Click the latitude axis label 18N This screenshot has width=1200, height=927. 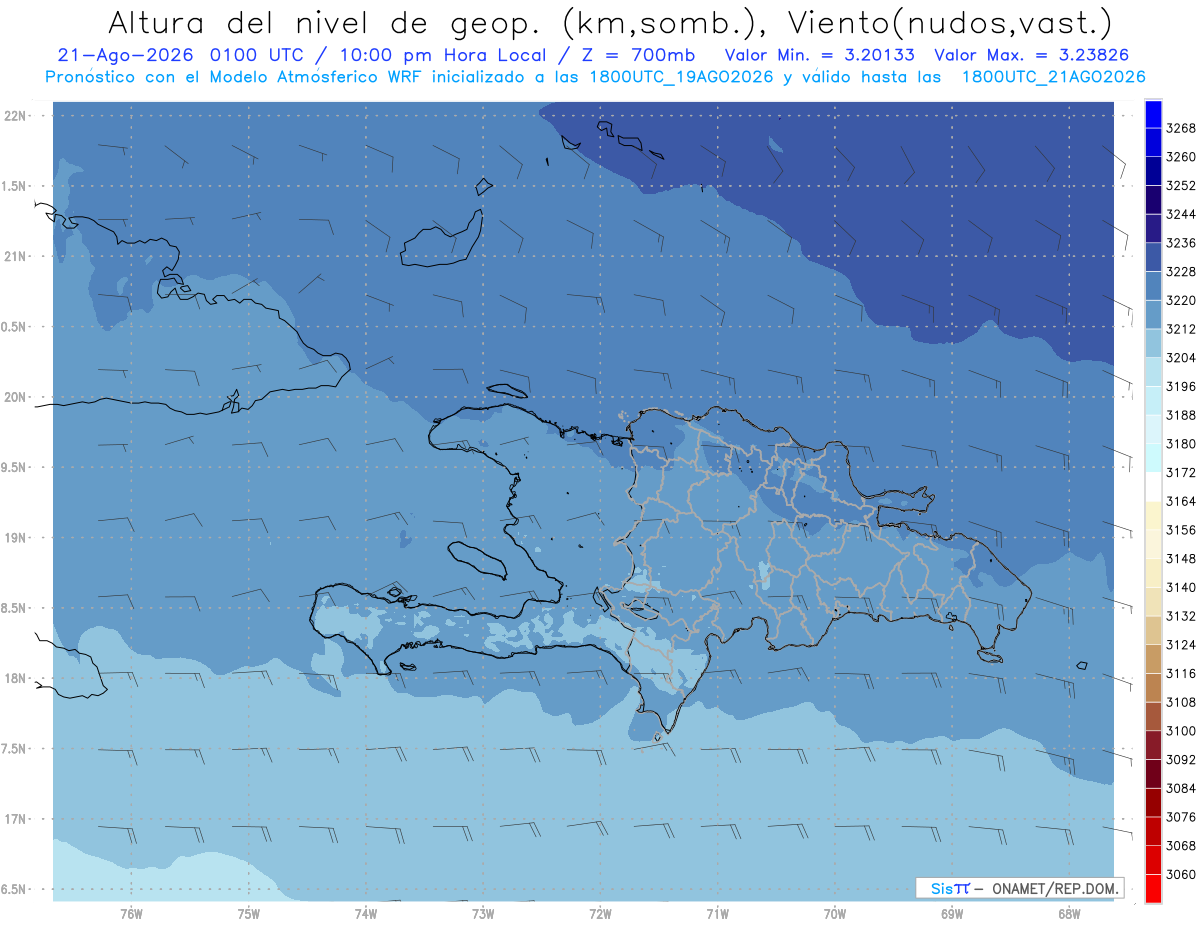pos(15,678)
